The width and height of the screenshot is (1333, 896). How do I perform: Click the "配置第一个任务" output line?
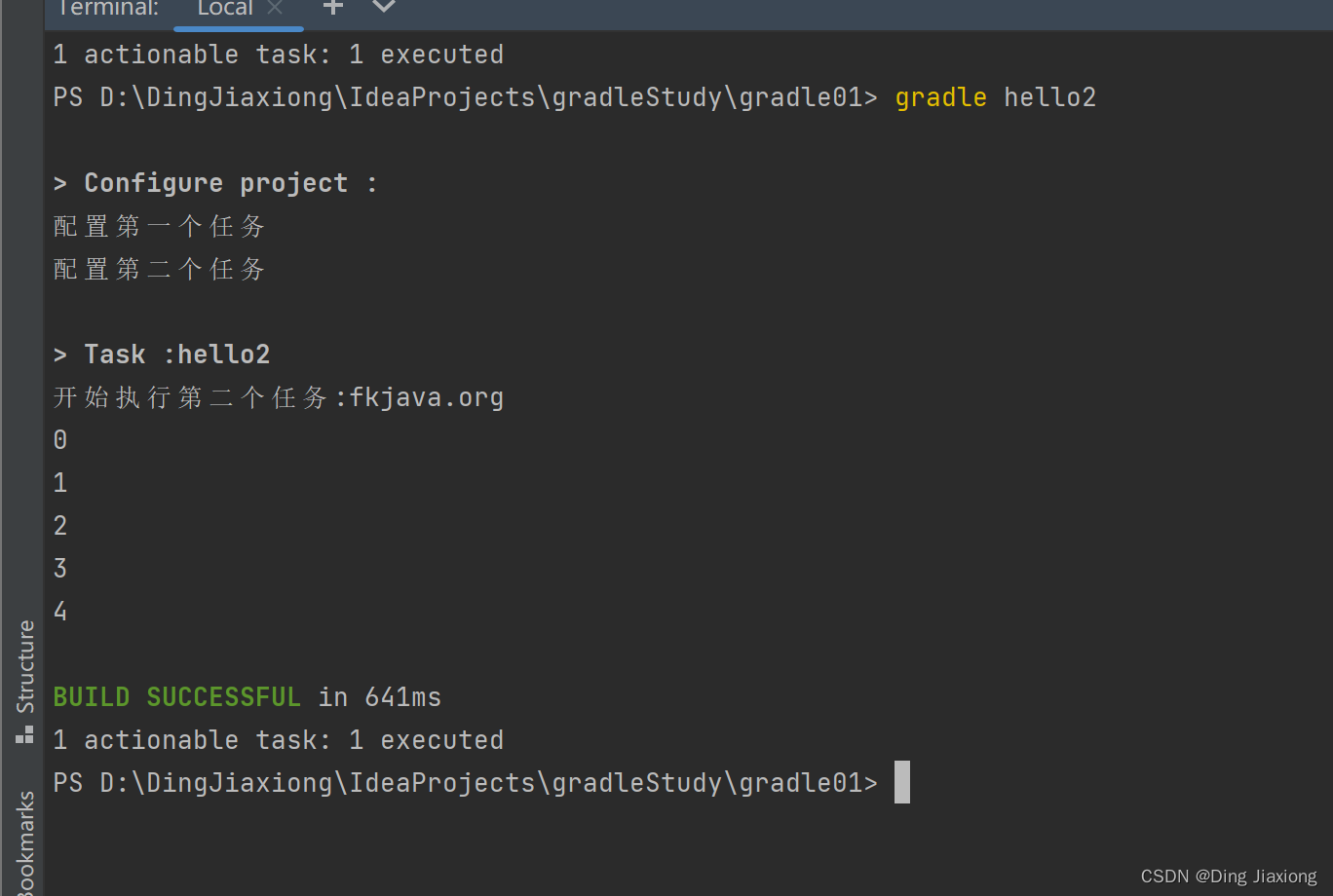159,226
